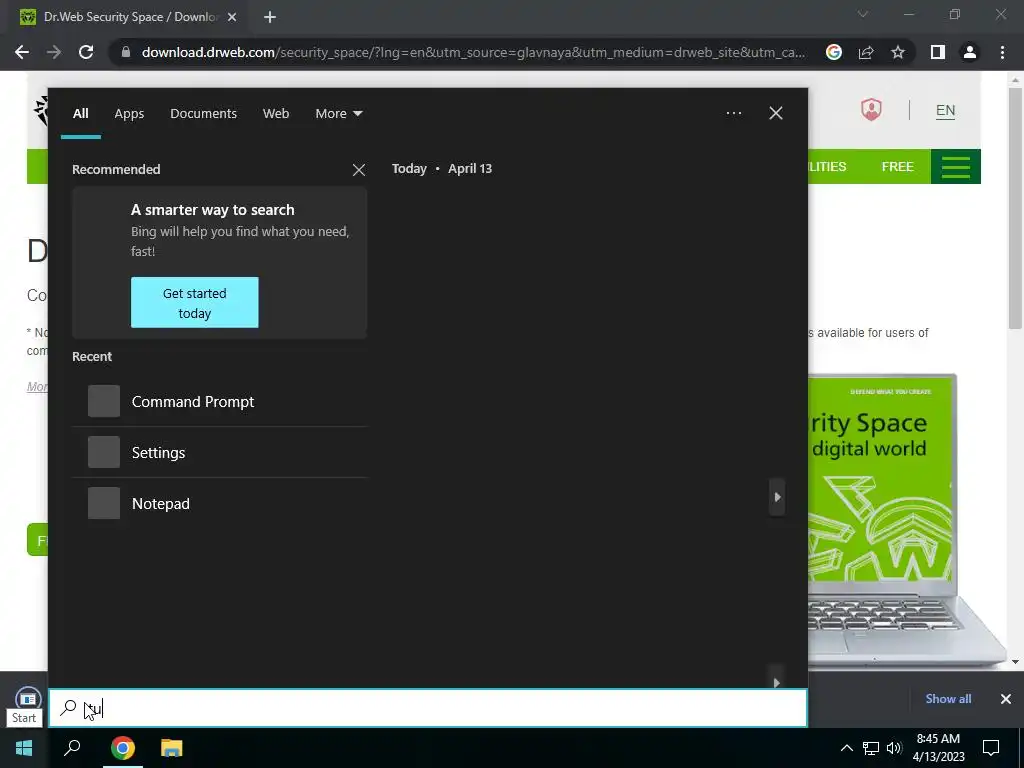1024x768 pixels.
Task: Open the Google icon in the address bar
Action: (833, 52)
